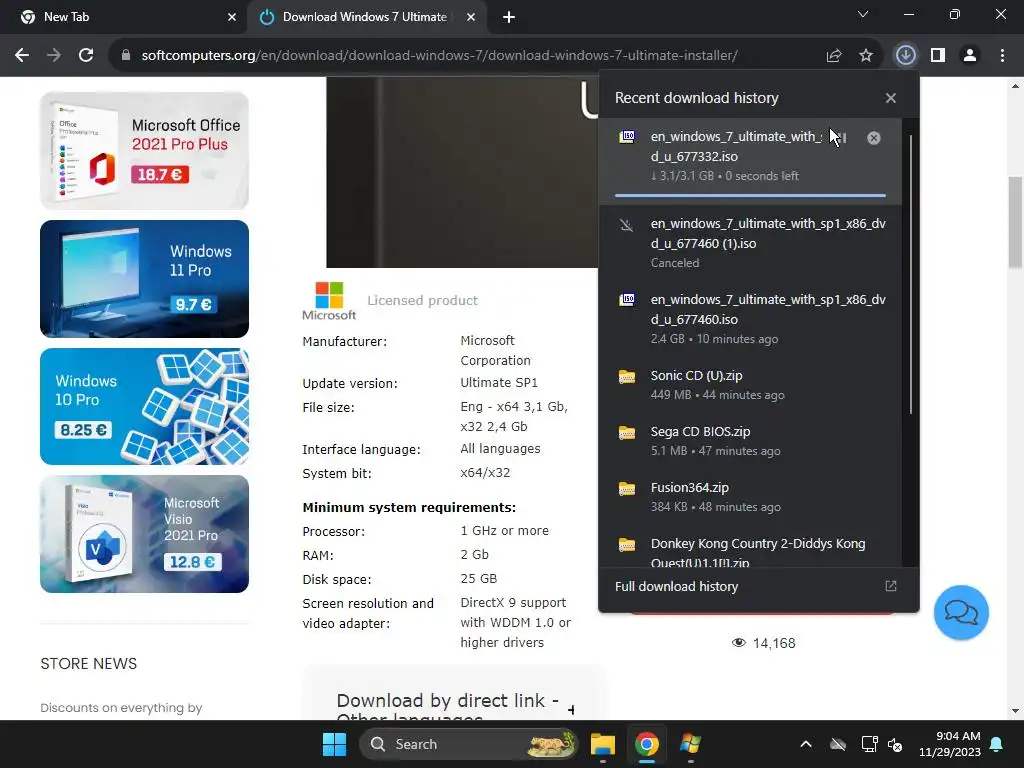Click the STORE NEWS heading
The width and height of the screenshot is (1024, 768).
point(89,664)
